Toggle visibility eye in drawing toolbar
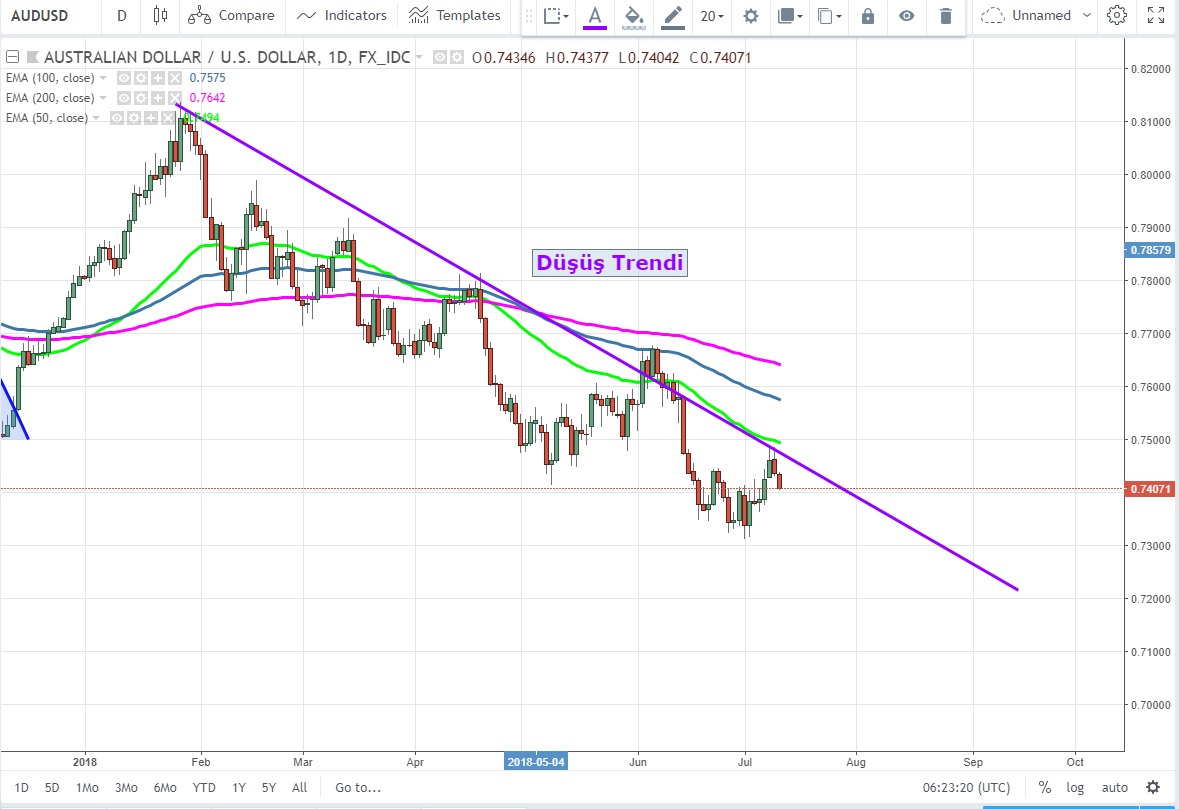1179x809 pixels. (x=906, y=16)
